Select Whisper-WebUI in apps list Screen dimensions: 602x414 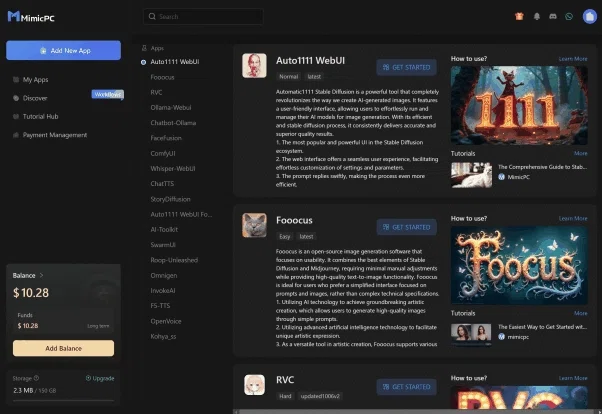pyautogui.click(x=173, y=169)
